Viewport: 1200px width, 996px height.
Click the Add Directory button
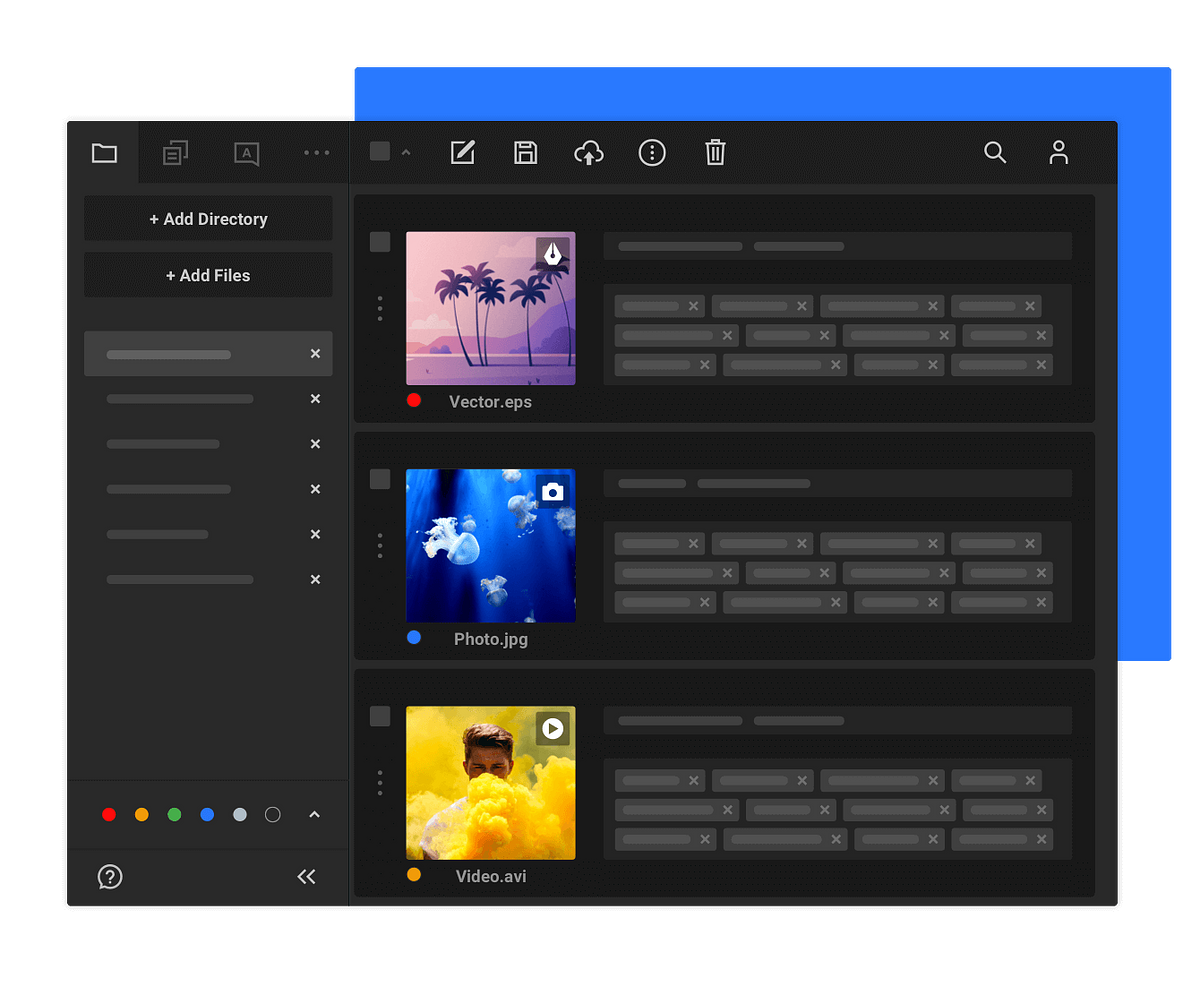tap(208, 219)
